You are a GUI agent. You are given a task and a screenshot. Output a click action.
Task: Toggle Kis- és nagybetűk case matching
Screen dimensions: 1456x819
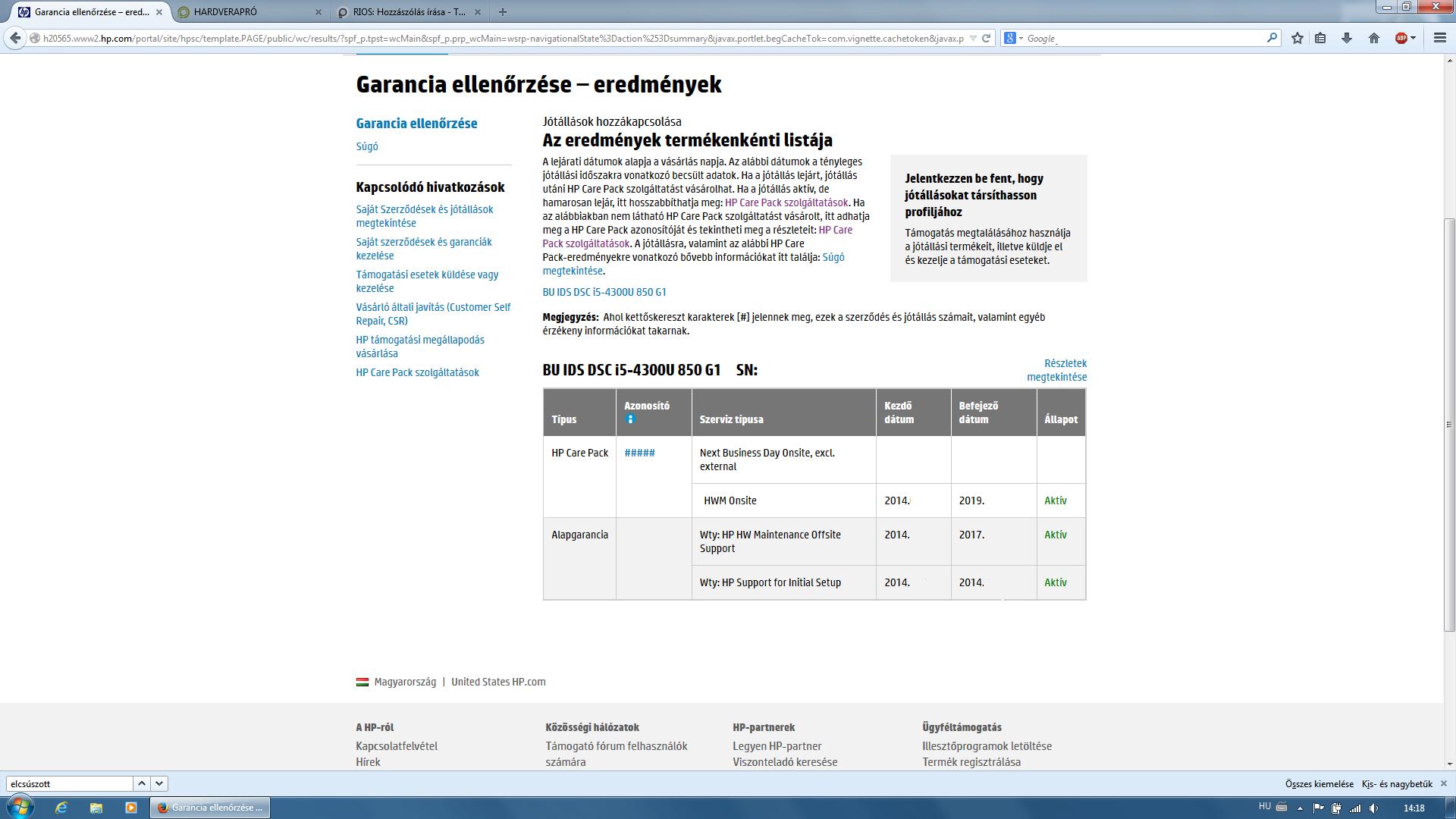point(1397,784)
